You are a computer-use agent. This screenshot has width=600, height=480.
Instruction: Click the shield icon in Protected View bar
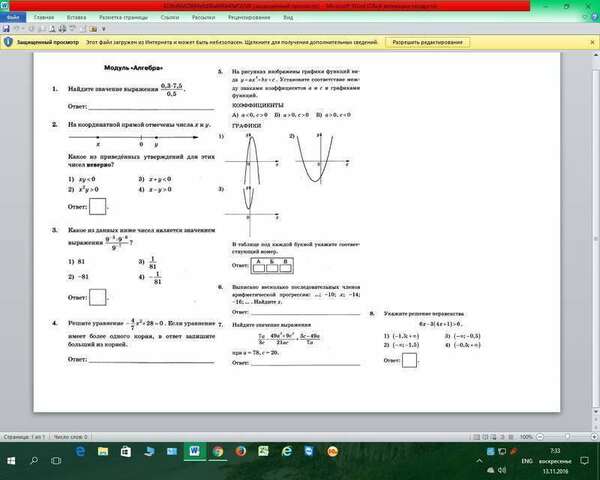click(x=8, y=42)
